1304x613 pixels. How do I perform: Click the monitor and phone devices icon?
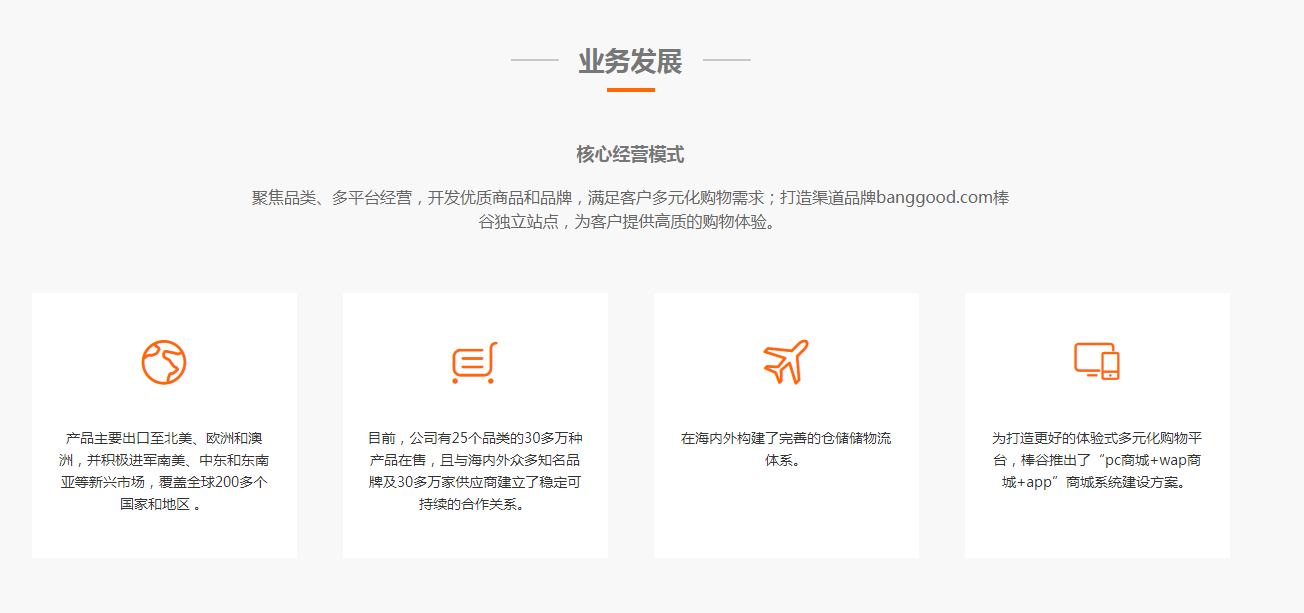[1097, 361]
